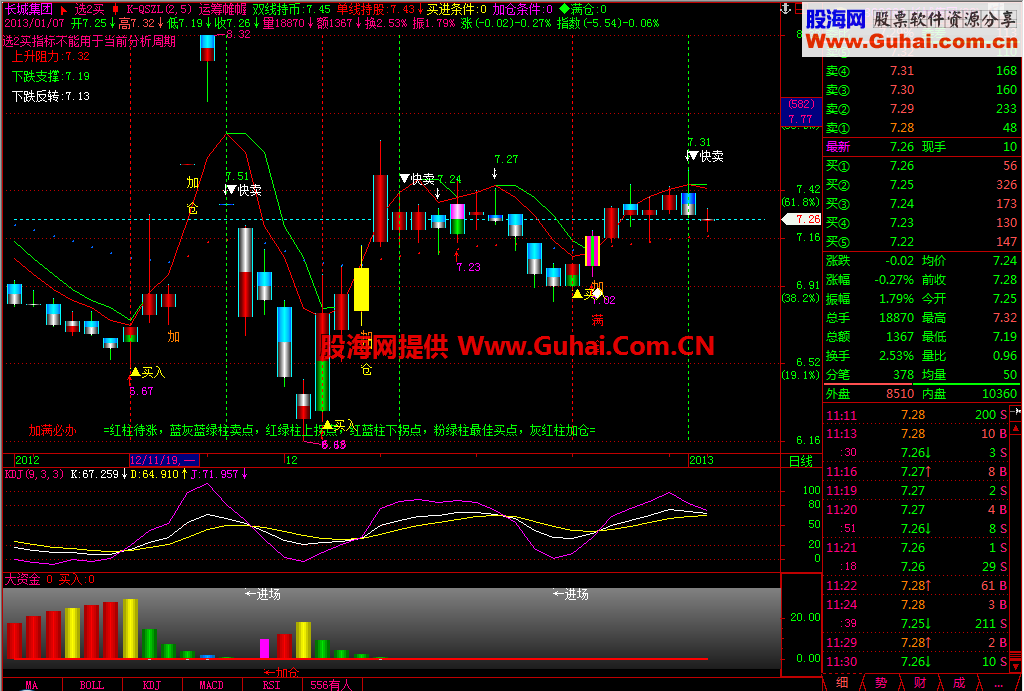
Task: Open the 势 trend tab
Action: click(881, 683)
